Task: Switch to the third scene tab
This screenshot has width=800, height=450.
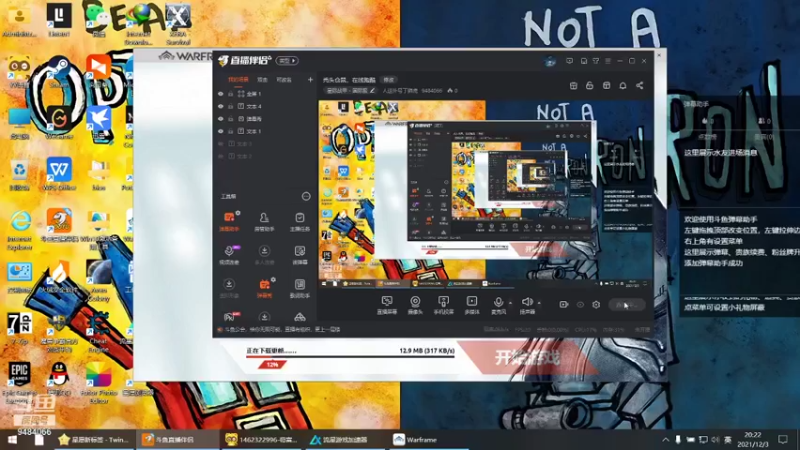Action: [x=284, y=80]
